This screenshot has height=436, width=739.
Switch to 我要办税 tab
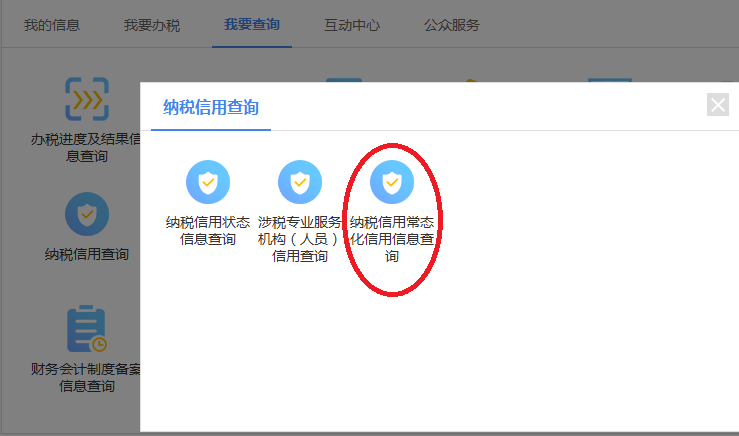tap(152, 25)
